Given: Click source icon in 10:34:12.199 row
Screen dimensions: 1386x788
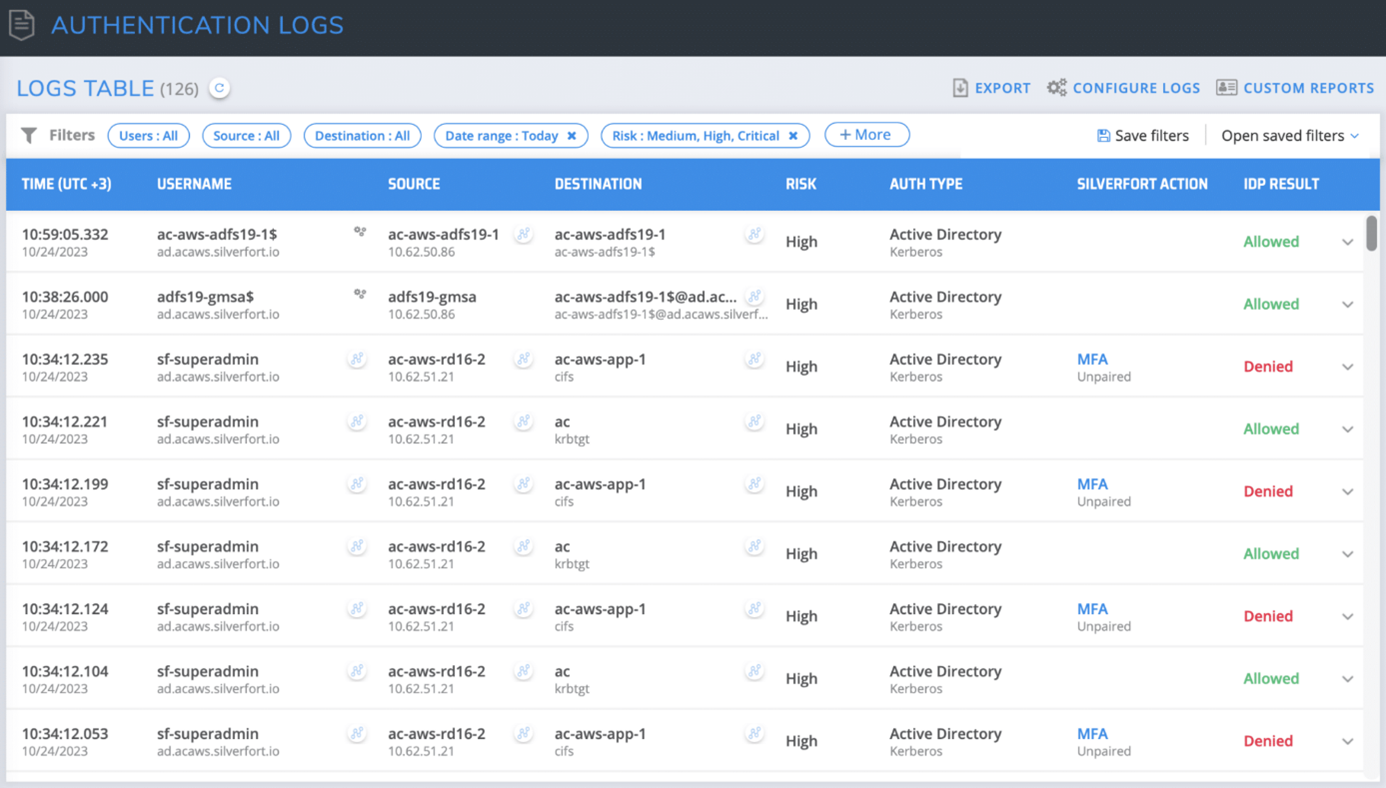Looking at the screenshot, I should 523,484.
